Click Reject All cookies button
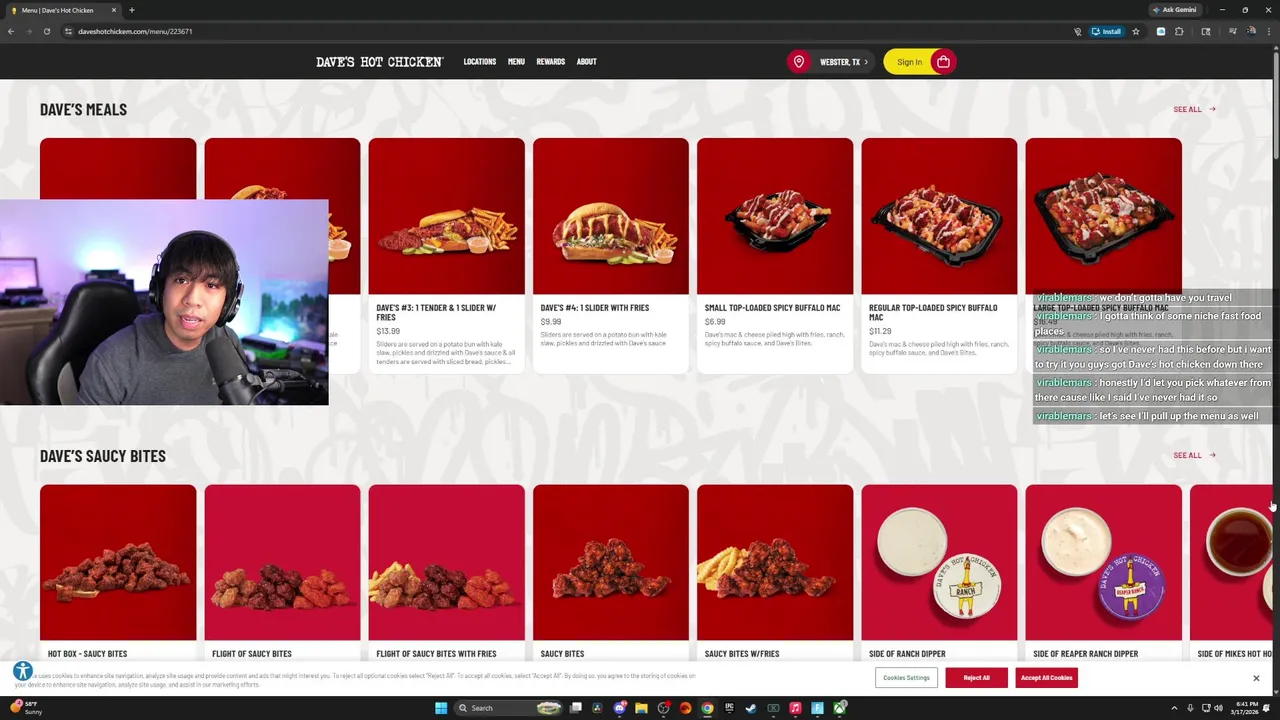 976,677
